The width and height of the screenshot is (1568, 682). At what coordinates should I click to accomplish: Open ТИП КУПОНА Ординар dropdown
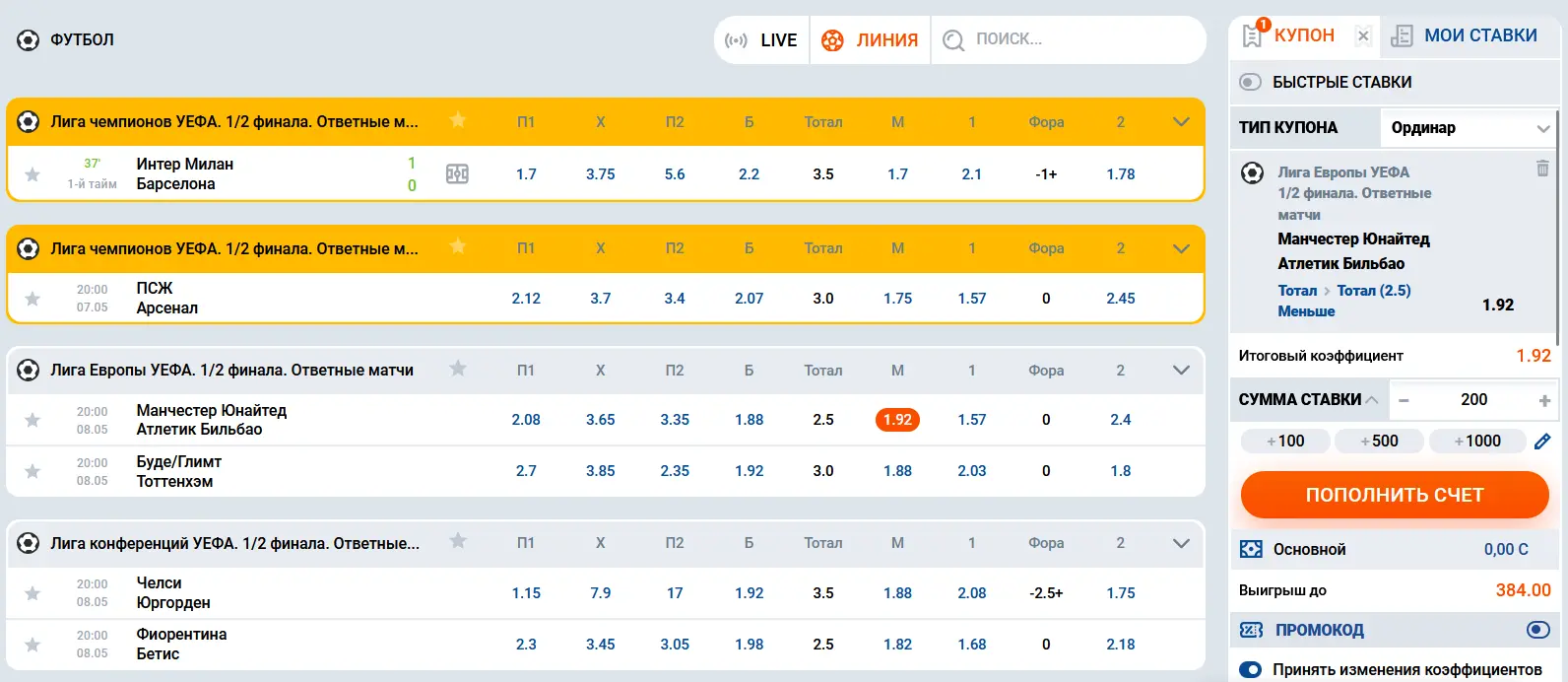click(1470, 128)
